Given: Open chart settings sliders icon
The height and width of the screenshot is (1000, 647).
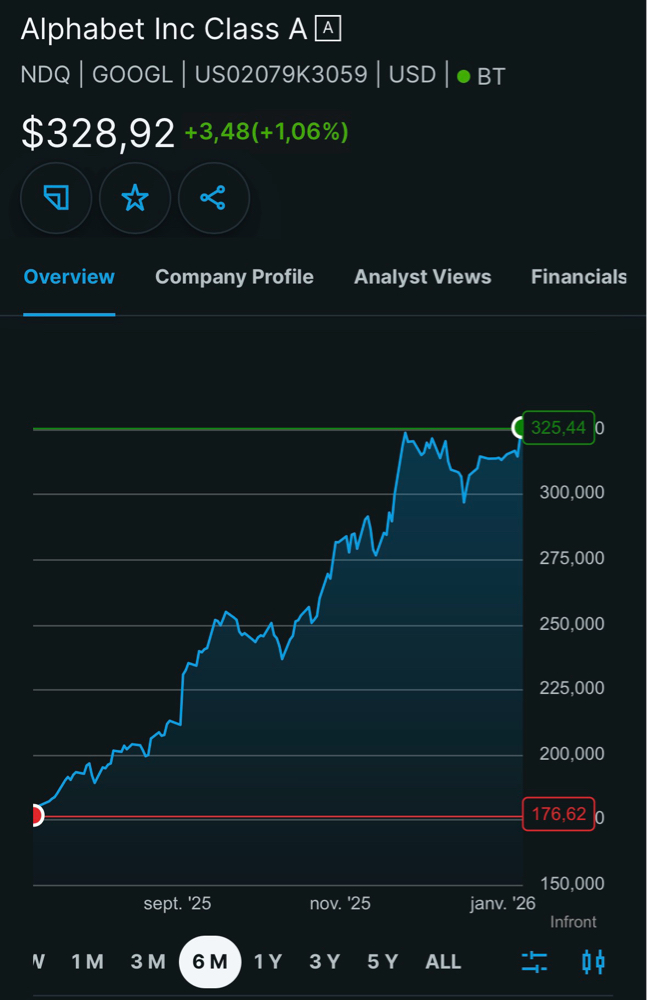Looking at the screenshot, I should point(534,962).
